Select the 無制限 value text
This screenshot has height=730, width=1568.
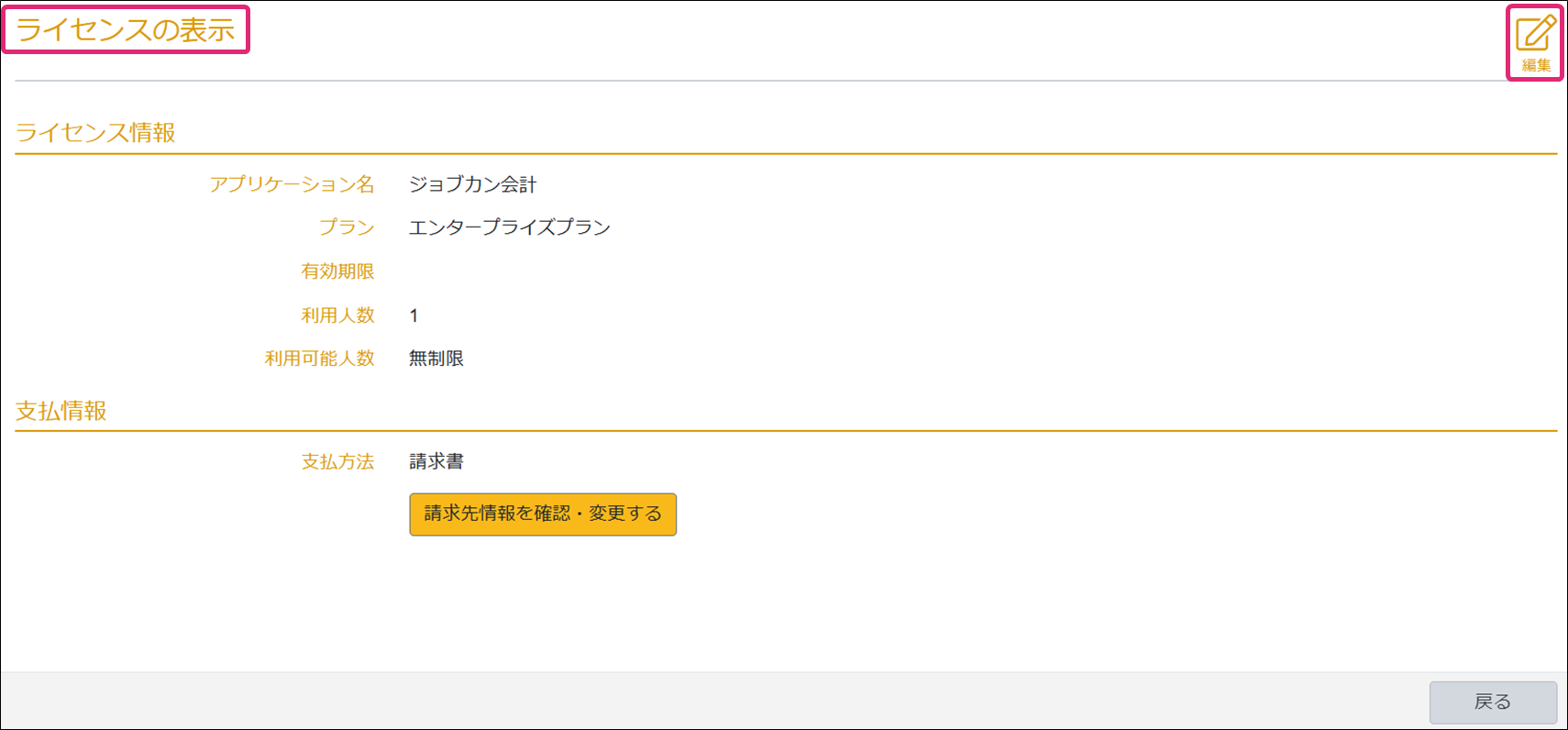436,359
